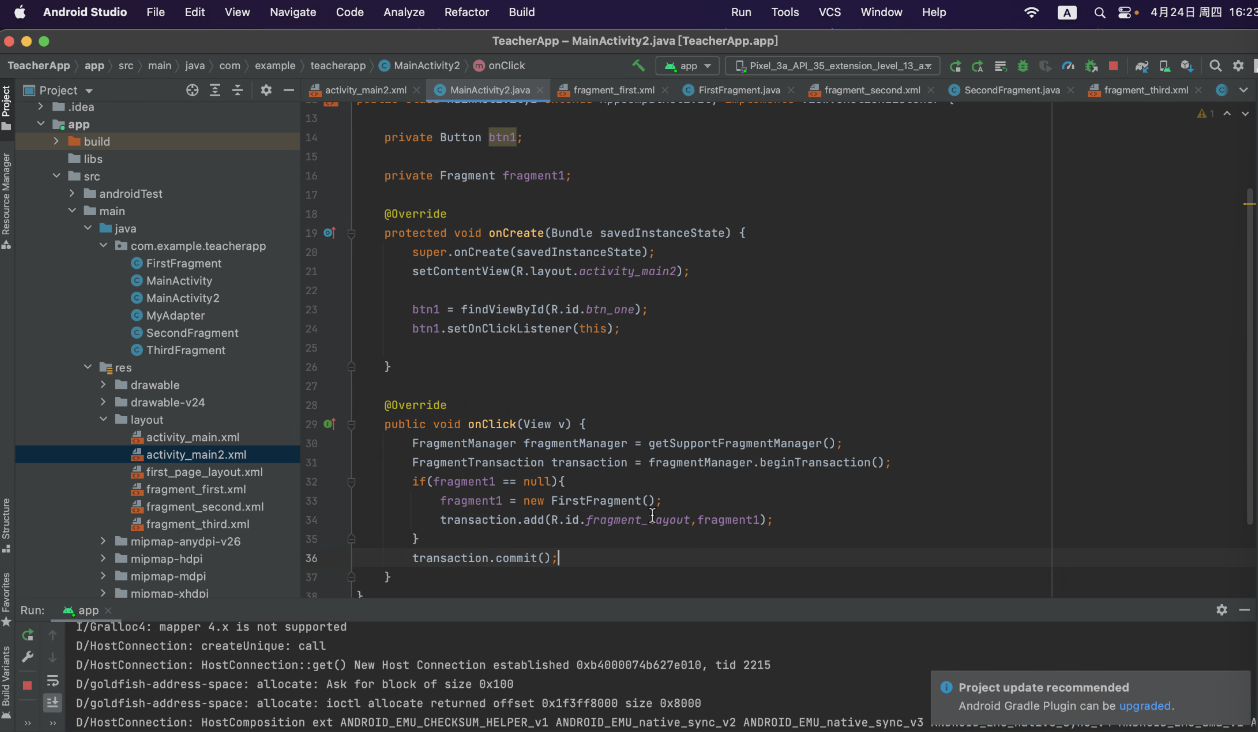Toggle the Favorites side tab

point(6,599)
